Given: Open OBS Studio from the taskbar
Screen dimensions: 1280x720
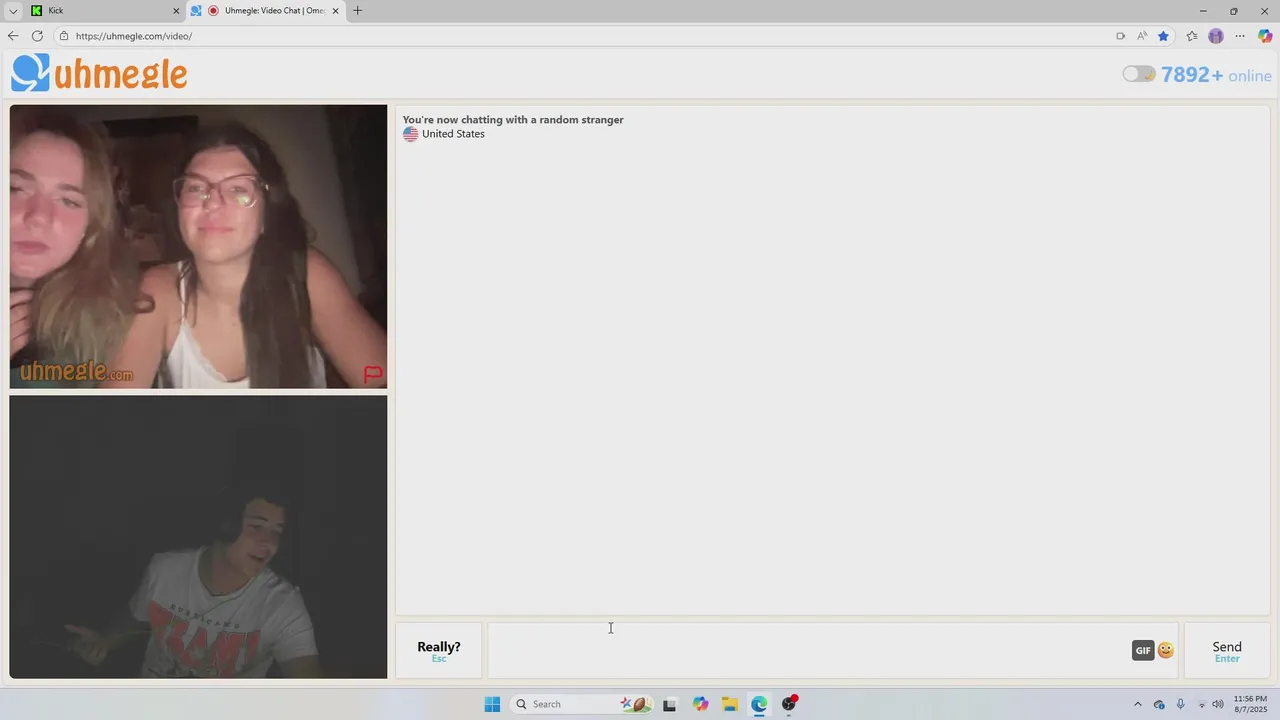Looking at the screenshot, I should tap(789, 704).
